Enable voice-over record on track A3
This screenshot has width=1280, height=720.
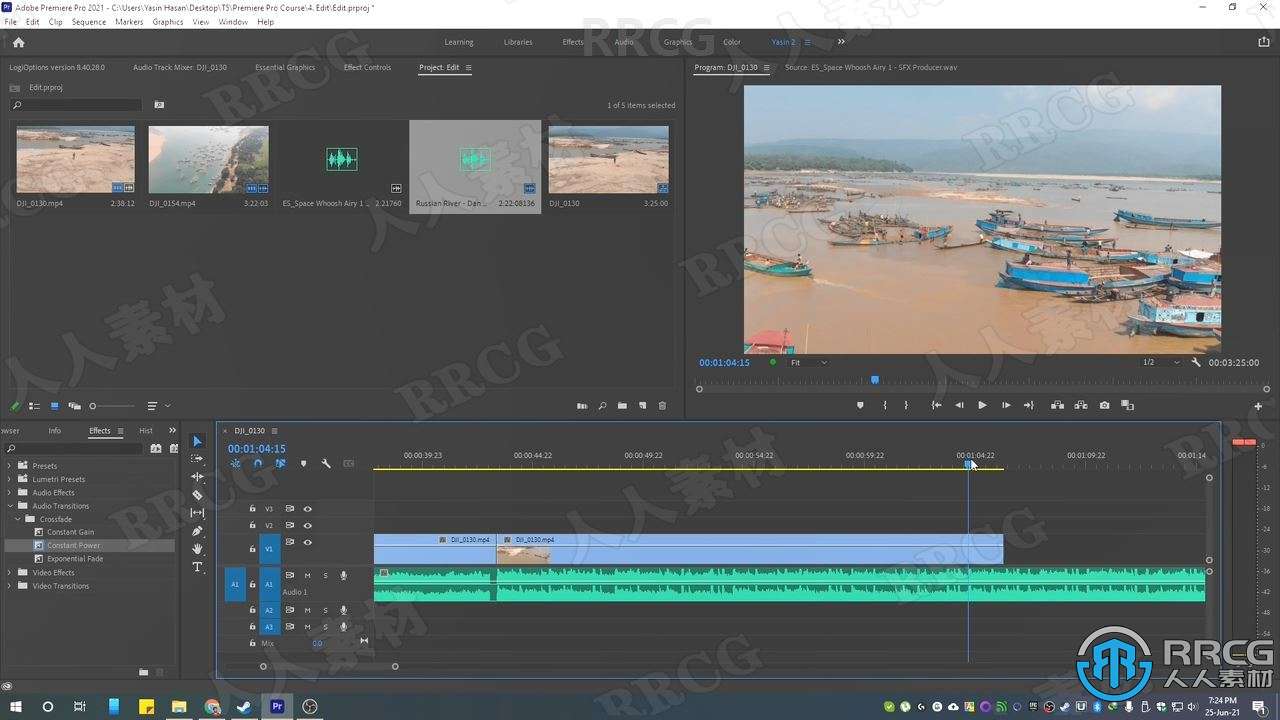(x=343, y=627)
